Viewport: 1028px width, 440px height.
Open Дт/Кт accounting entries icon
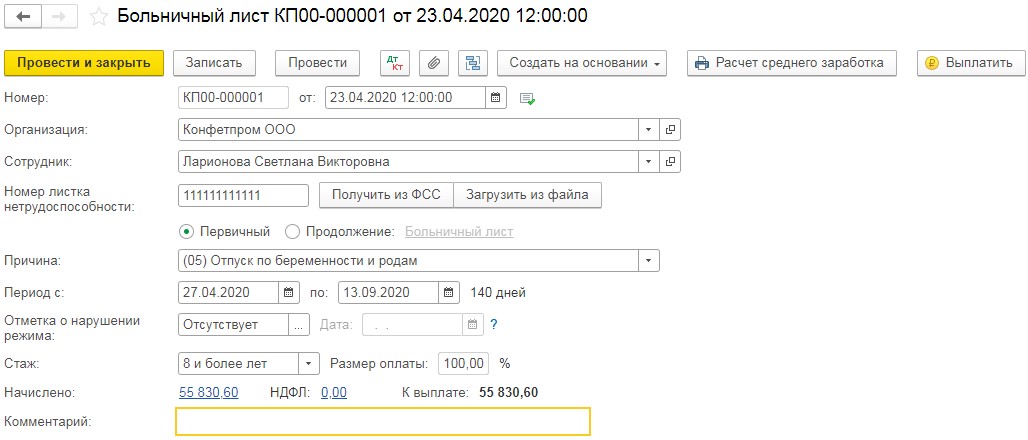(396, 62)
